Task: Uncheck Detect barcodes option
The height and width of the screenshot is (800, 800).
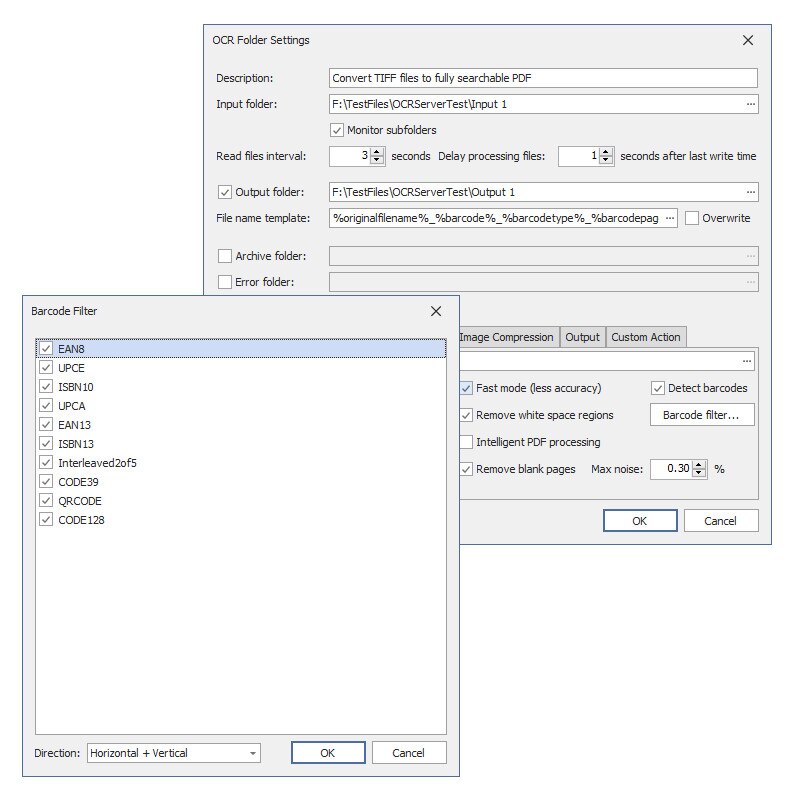Action: click(x=658, y=388)
